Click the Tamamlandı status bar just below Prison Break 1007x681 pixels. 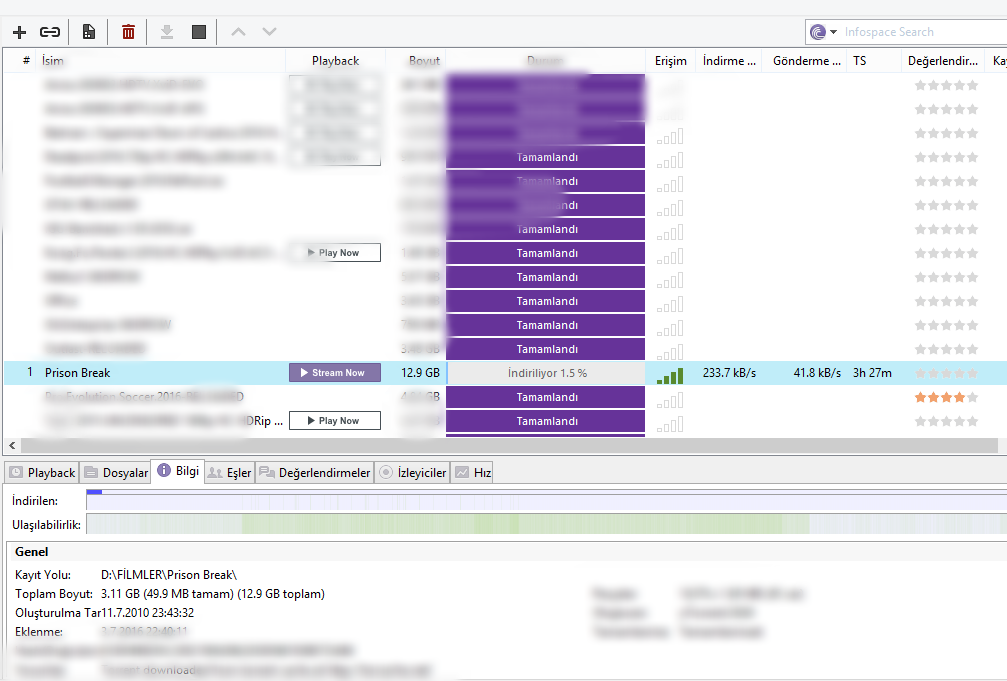tap(545, 397)
